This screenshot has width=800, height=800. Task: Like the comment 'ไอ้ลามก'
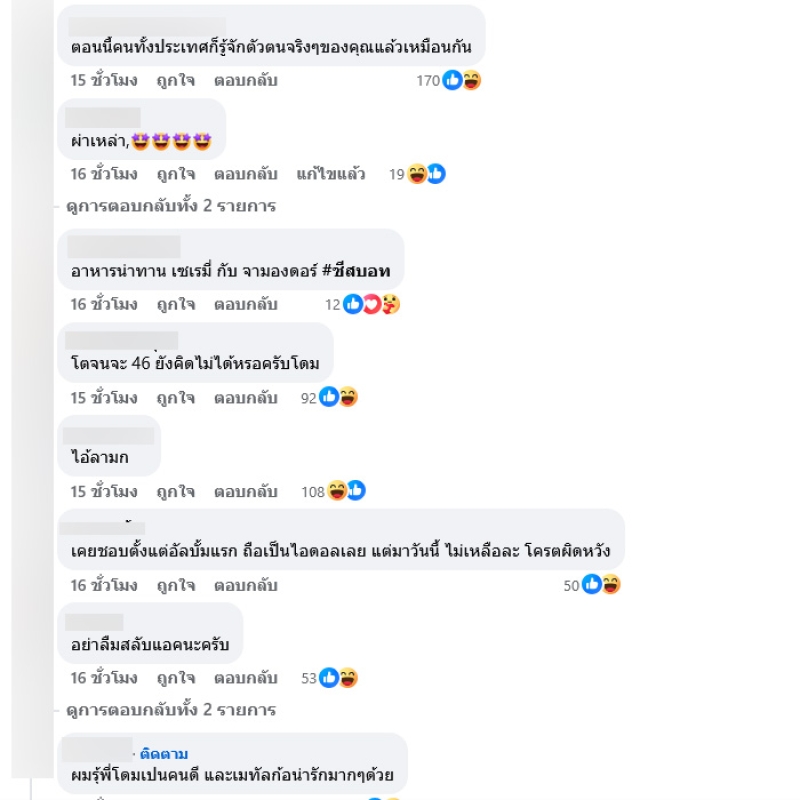175,492
